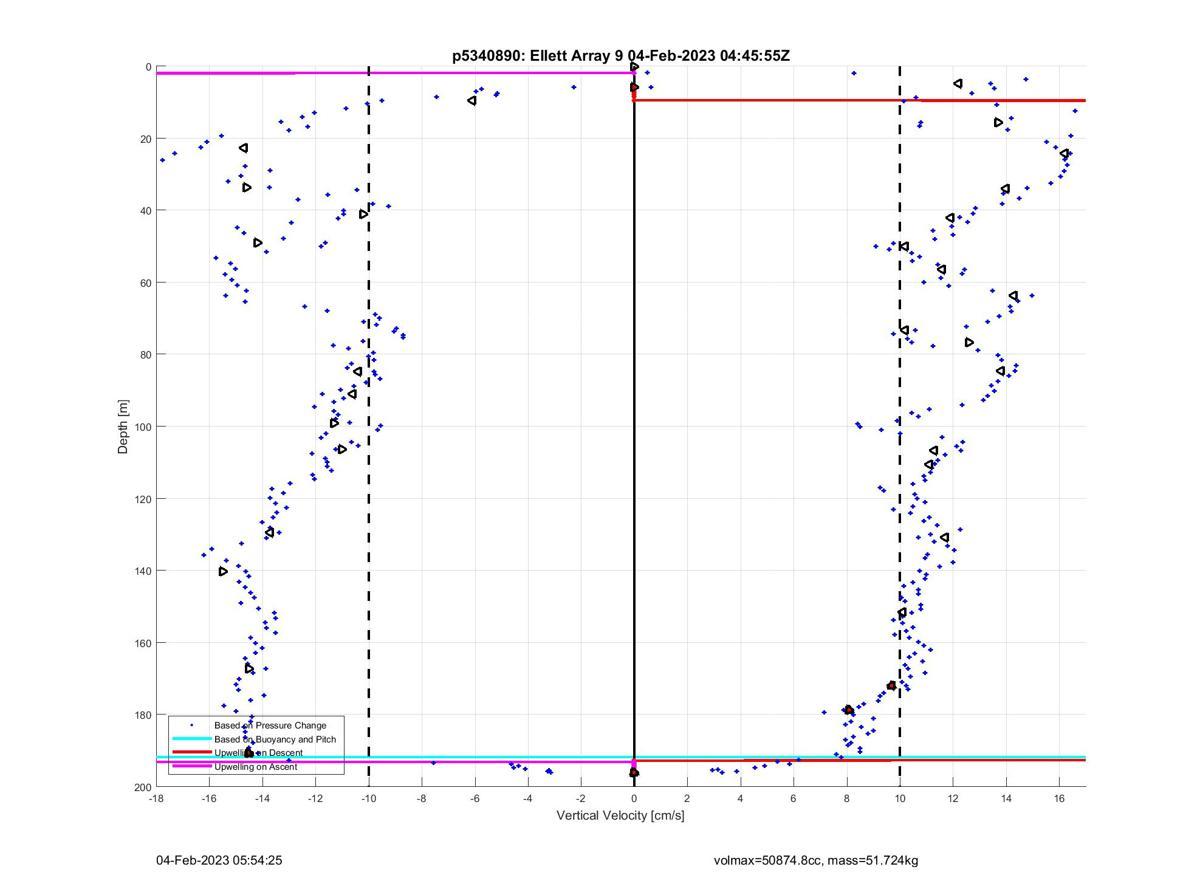The width and height of the screenshot is (1200, 885).
Task: Click the '2' x-axis tick label
Action: (x=687, y=798)
